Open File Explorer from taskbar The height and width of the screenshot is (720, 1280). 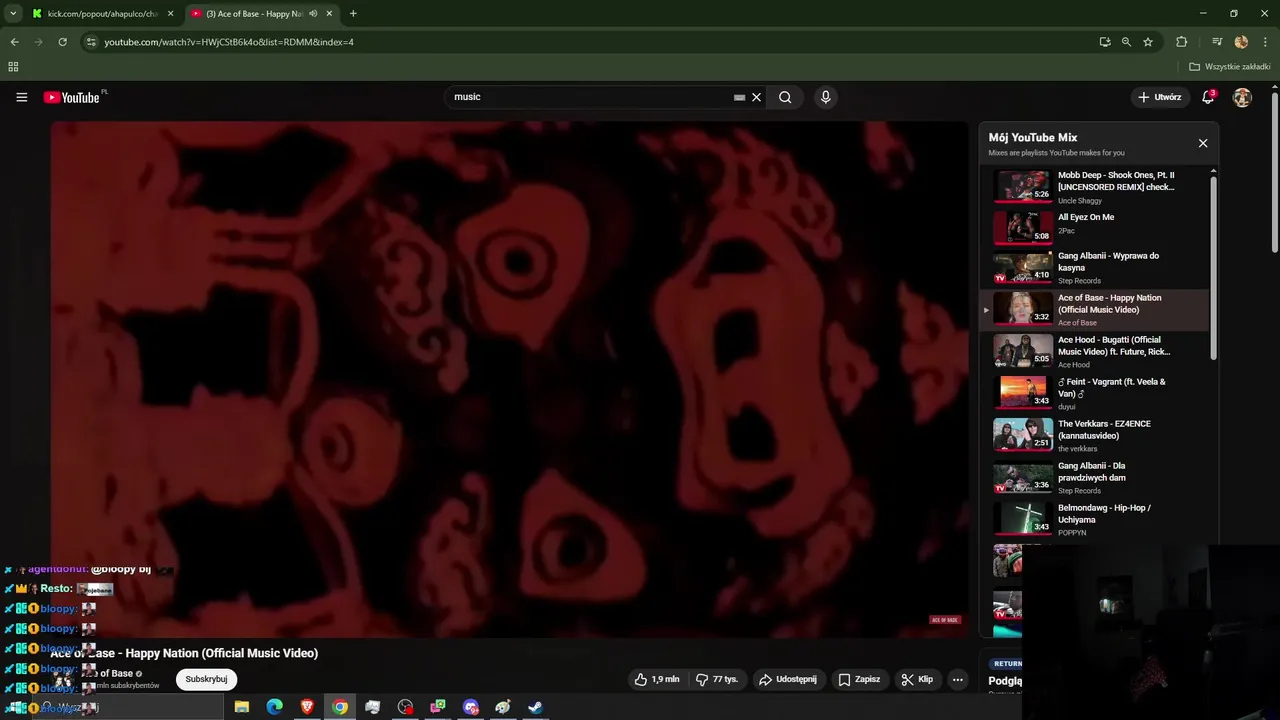pyautogui.click(x=242, y=707)
